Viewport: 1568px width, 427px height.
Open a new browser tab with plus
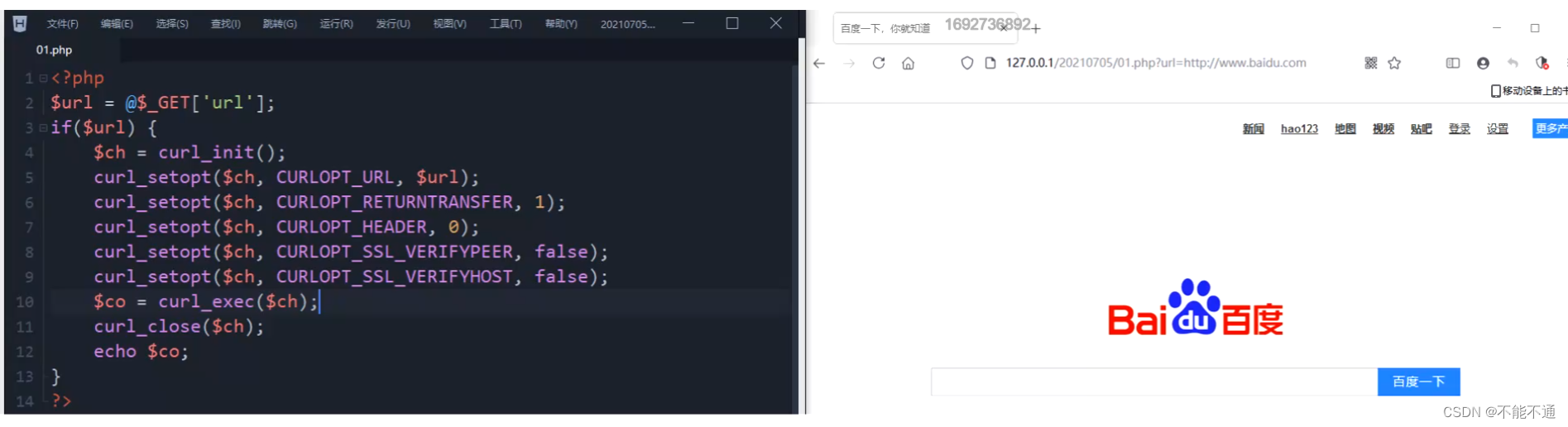pos(1036,29)
